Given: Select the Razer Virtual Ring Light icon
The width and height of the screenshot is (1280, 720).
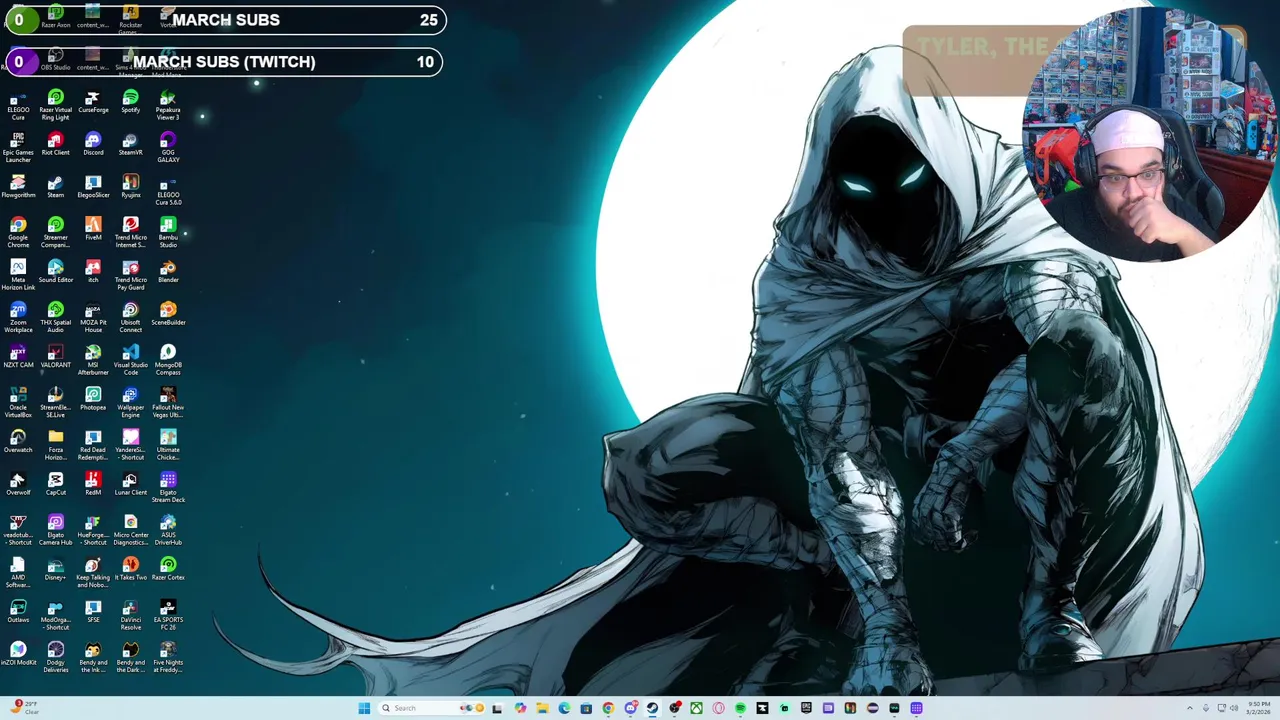Looking at the screenshot, I should [55, 106].
